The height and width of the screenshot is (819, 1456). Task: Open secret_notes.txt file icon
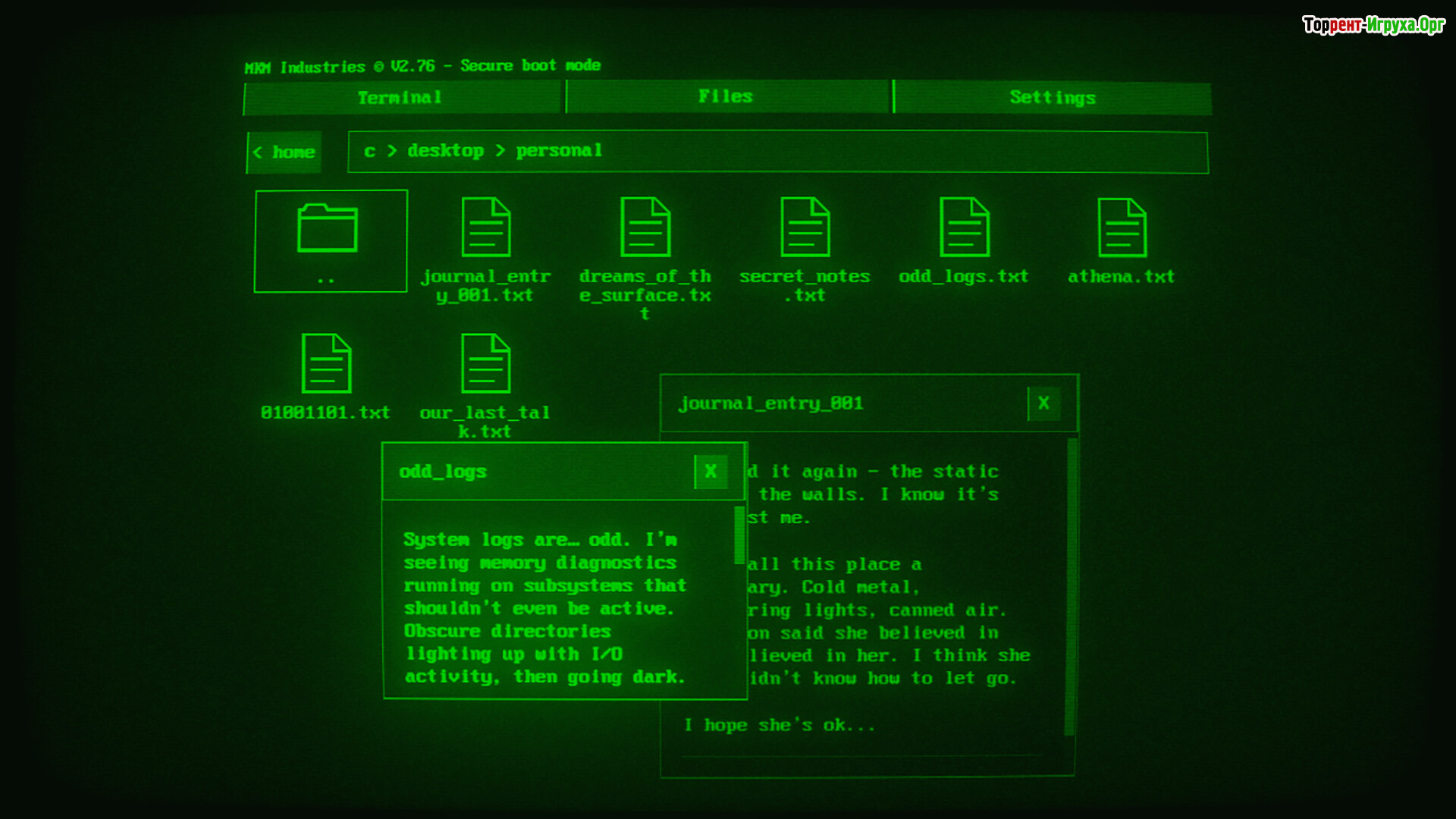(805, 227)
